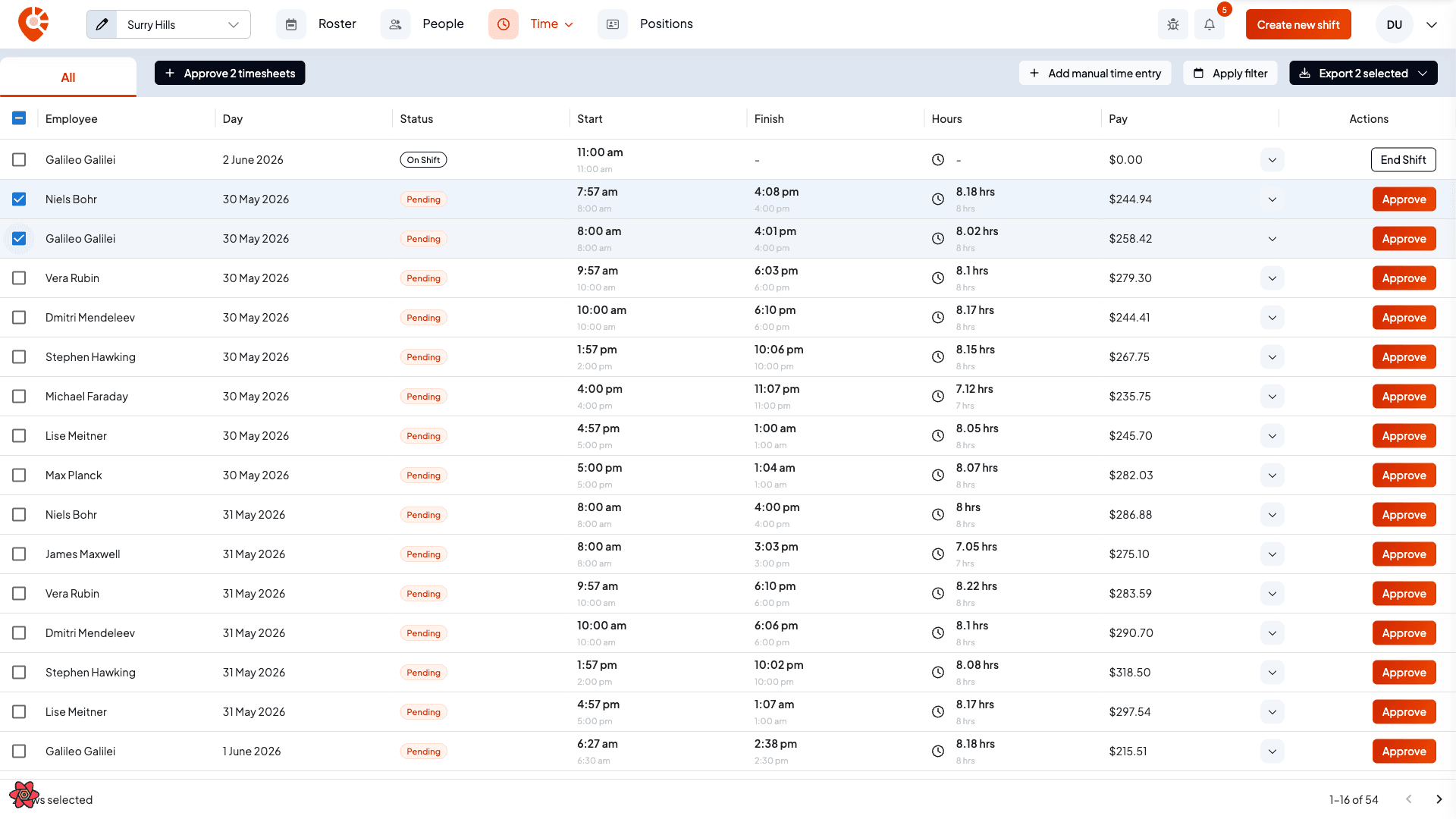The image size is (1456, 819).
Task: Uncheck Niels Bohr 30 May checkbox
Action: pos(19,199)
